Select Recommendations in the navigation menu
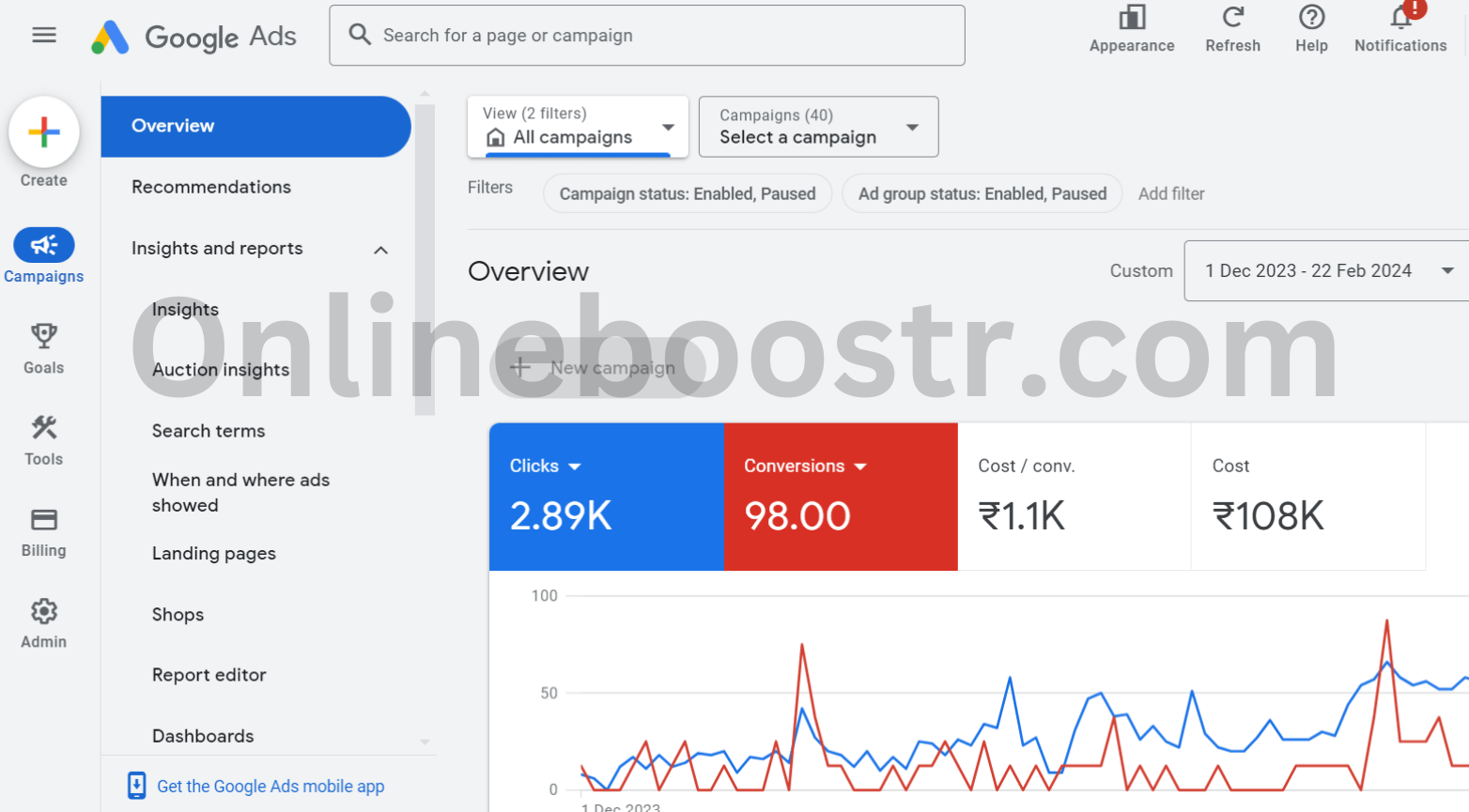The image size is (1469, 812). point(211,187)
